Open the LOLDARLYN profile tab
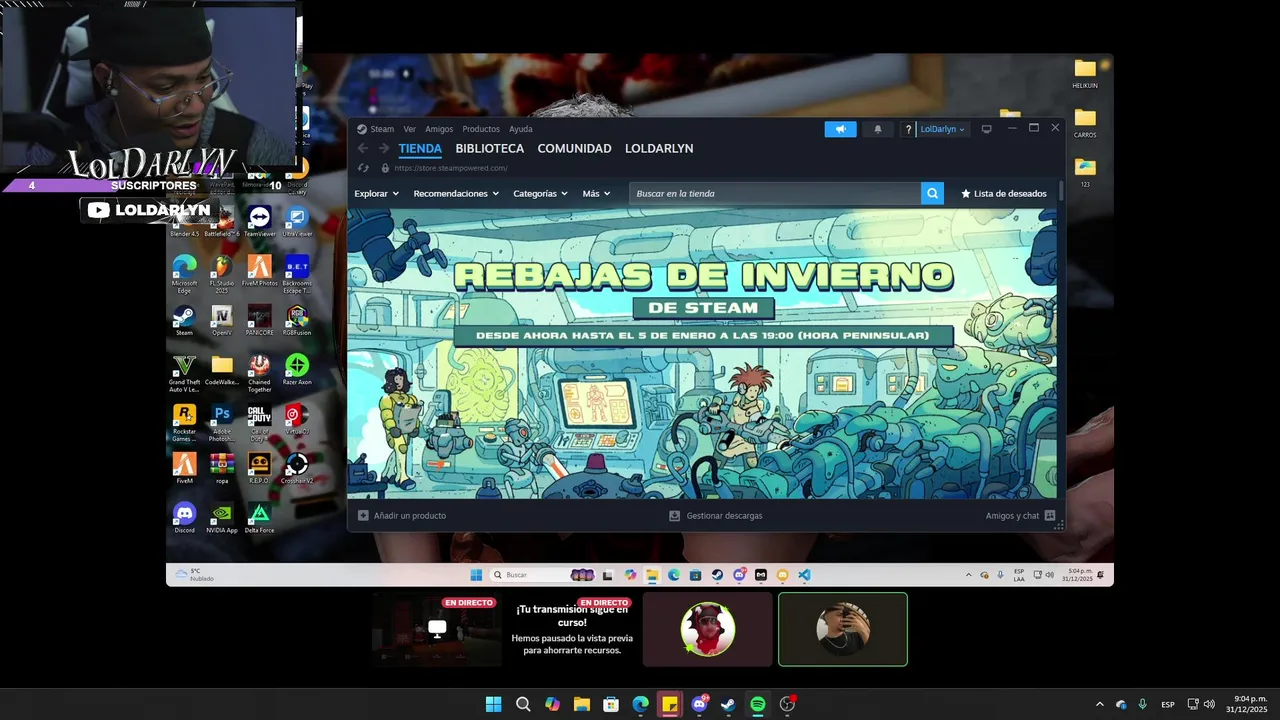 (659, 148)
